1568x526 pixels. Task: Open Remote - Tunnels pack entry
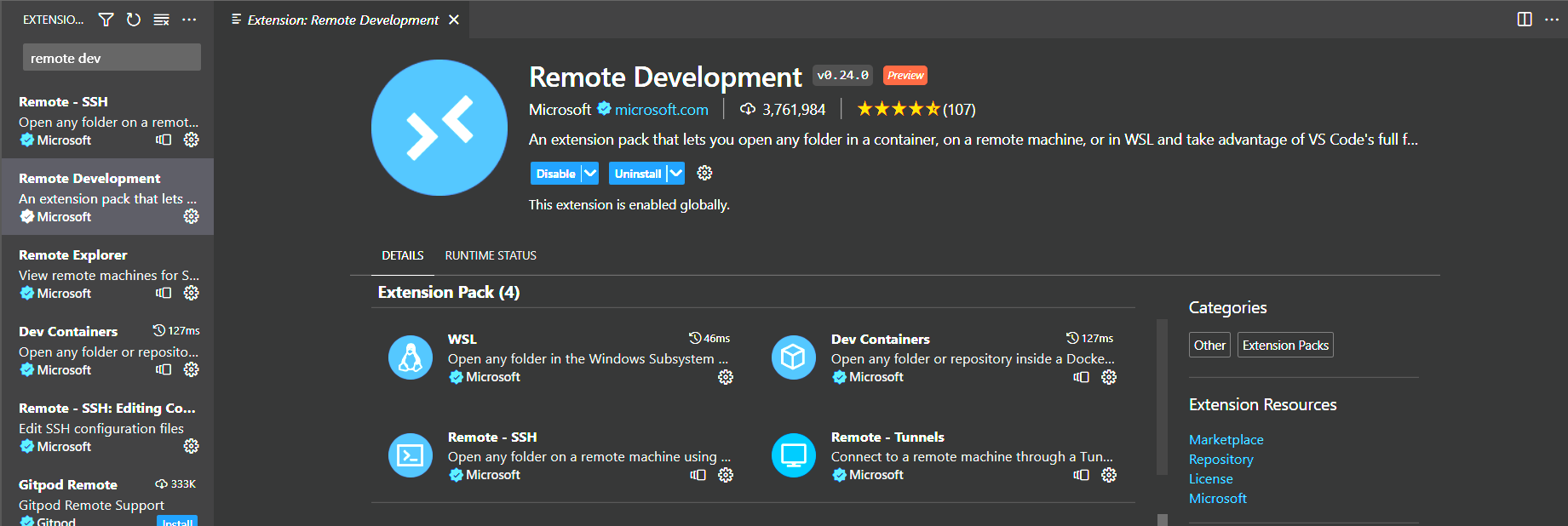point(944,455)
